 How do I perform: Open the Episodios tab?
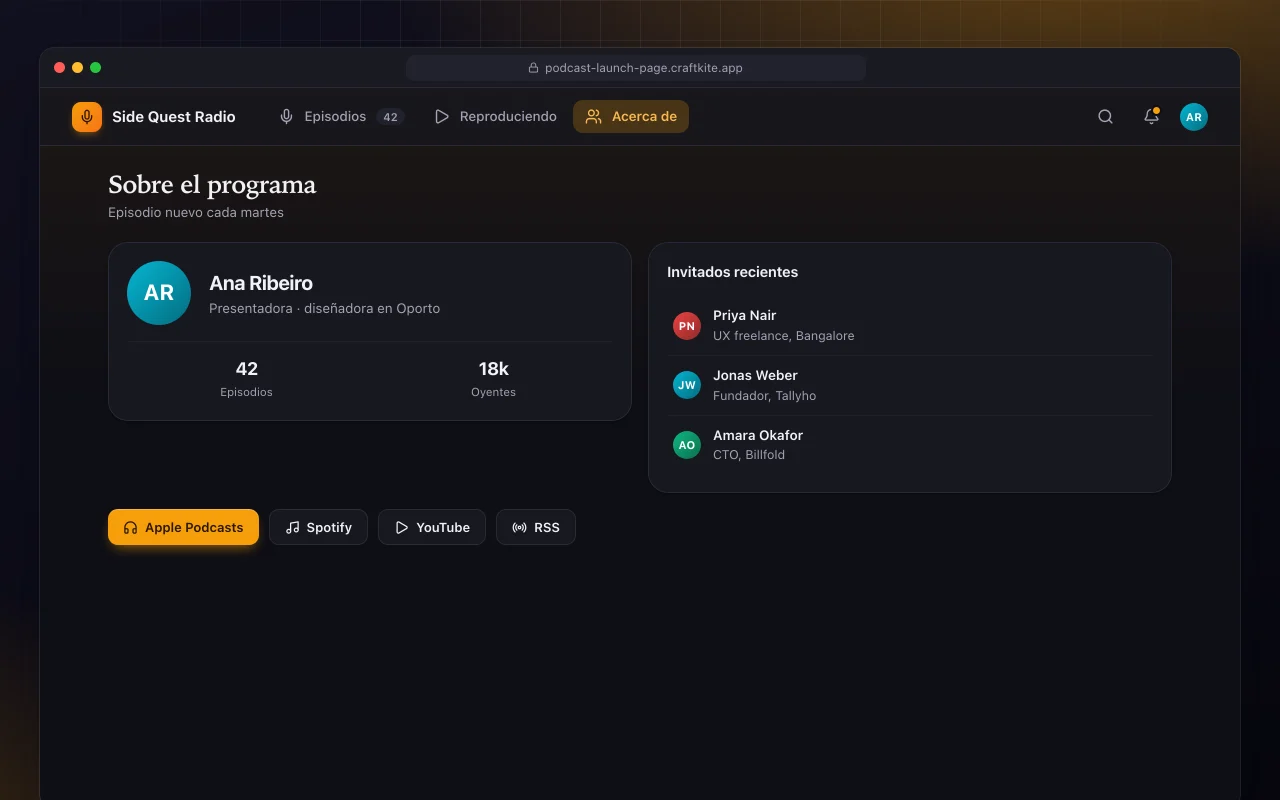tap(340, 117)
